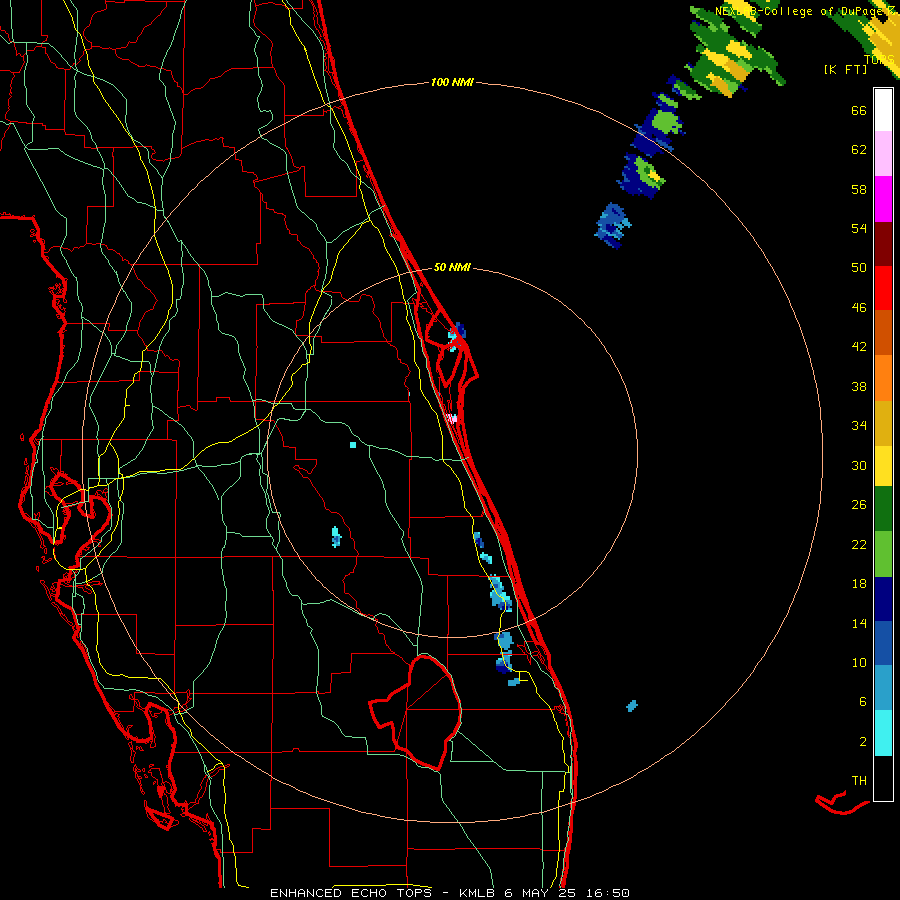Click the 'NEXLAB-College of DuPage' credit text

pos(801,11)
